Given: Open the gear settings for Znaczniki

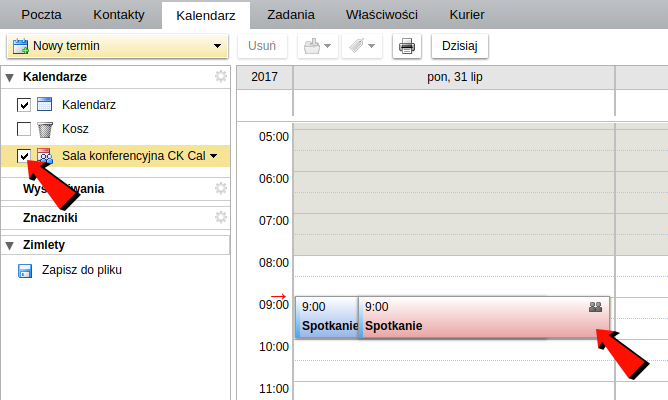Looking at the screenshot, I should point(221,217).
